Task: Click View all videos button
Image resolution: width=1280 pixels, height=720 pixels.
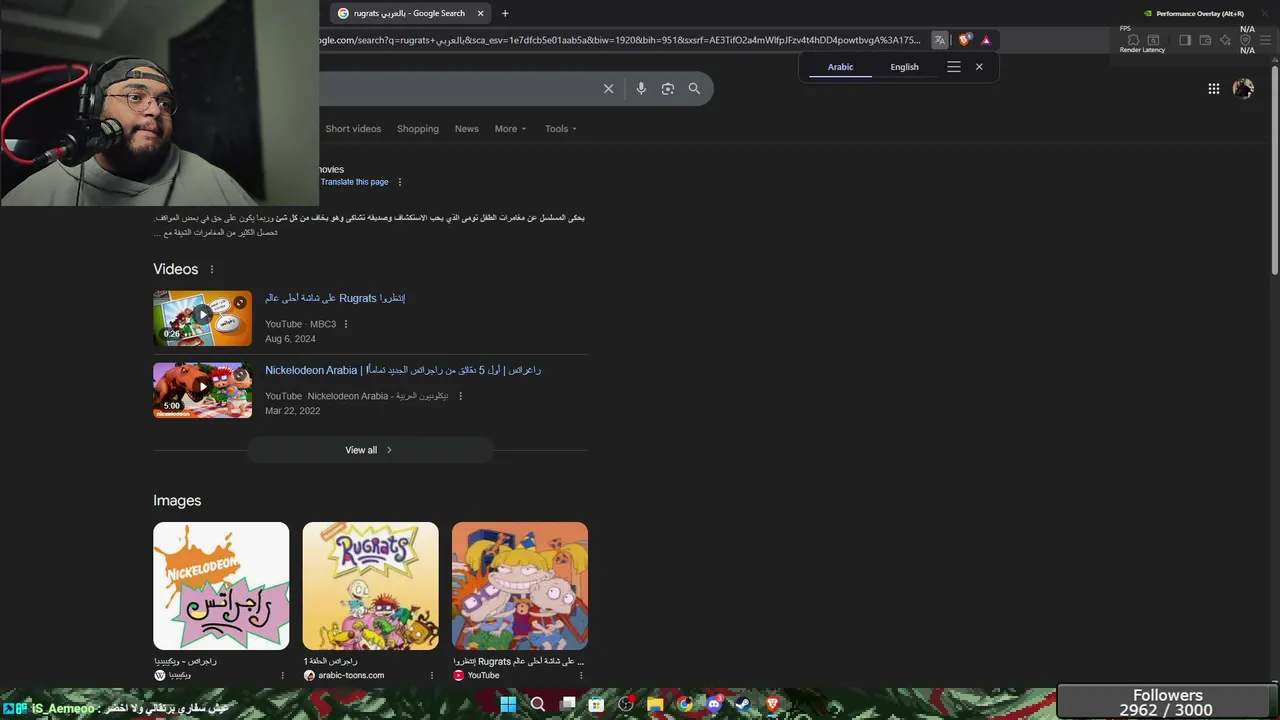Action: (370, 450)
